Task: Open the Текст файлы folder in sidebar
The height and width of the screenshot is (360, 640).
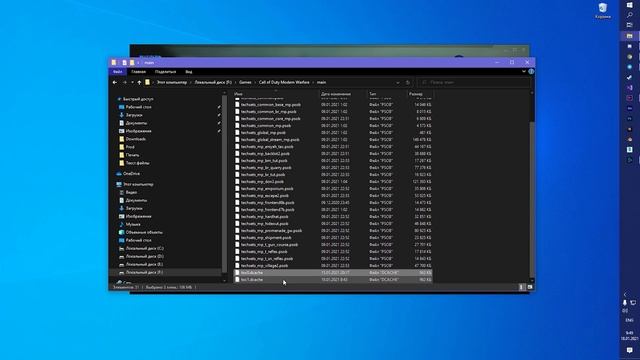Action: 138,163
